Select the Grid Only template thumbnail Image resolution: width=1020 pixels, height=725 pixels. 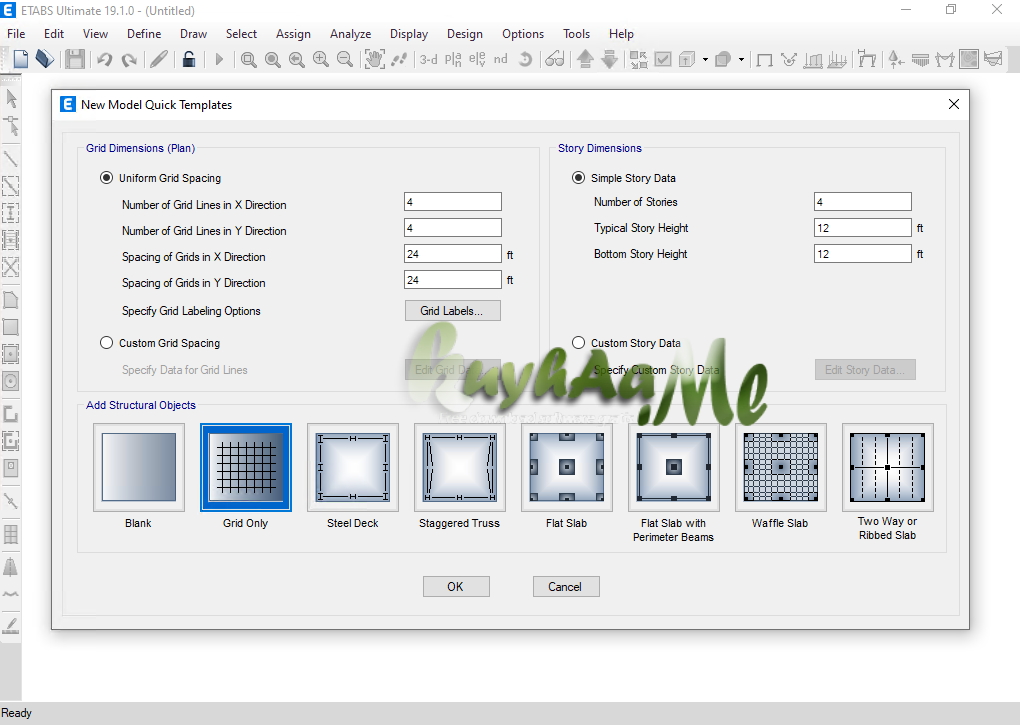(246, 467)
